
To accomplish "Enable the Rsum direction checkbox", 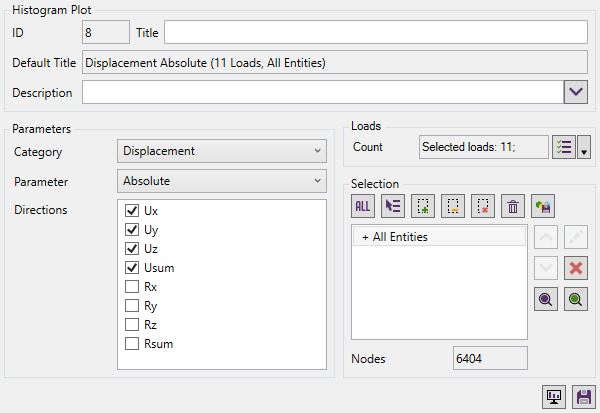I will tap(132, 344).
